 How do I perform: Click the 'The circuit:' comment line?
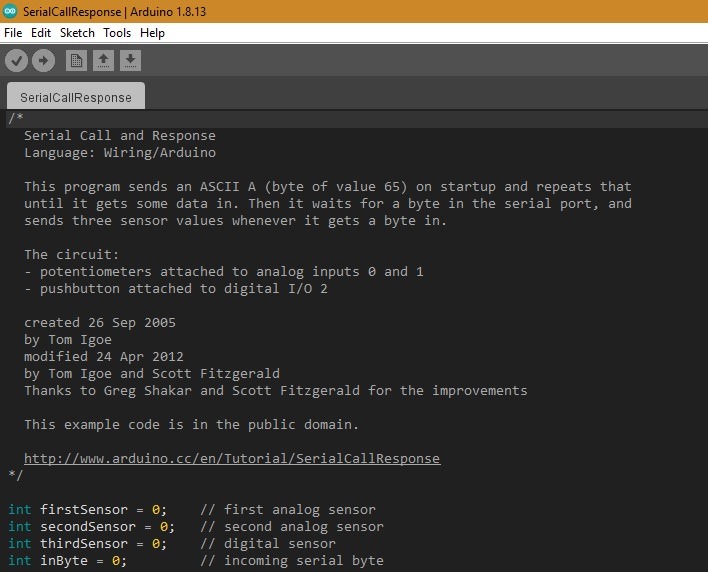pos(71,255)
